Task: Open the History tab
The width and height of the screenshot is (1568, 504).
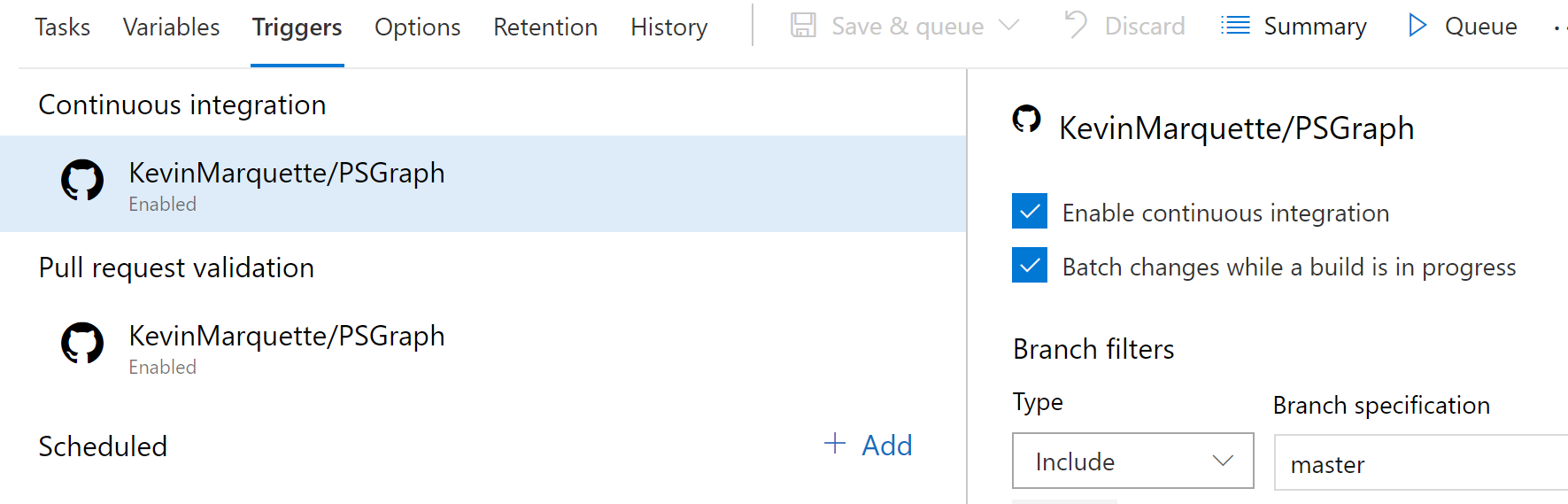Action: (669, 27)
